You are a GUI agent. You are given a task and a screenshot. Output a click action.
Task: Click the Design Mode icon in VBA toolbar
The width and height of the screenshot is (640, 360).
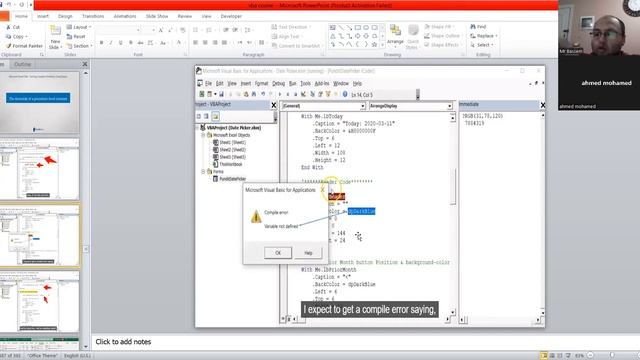303,94
